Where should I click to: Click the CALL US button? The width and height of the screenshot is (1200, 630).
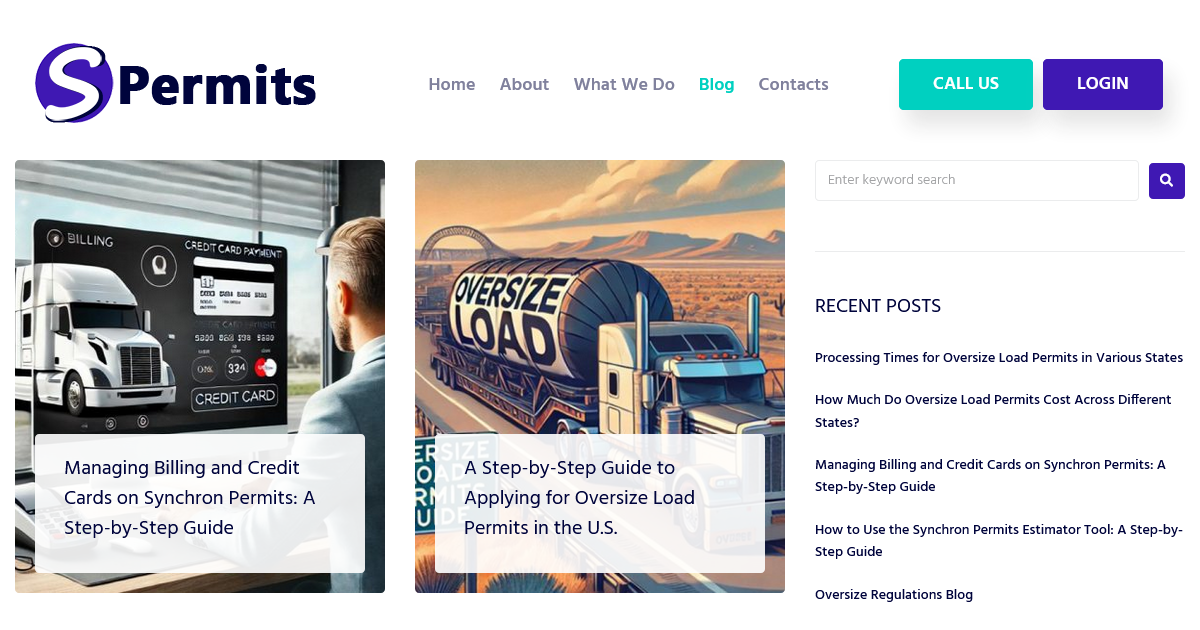pyautogui.click(x=966, y=84)
